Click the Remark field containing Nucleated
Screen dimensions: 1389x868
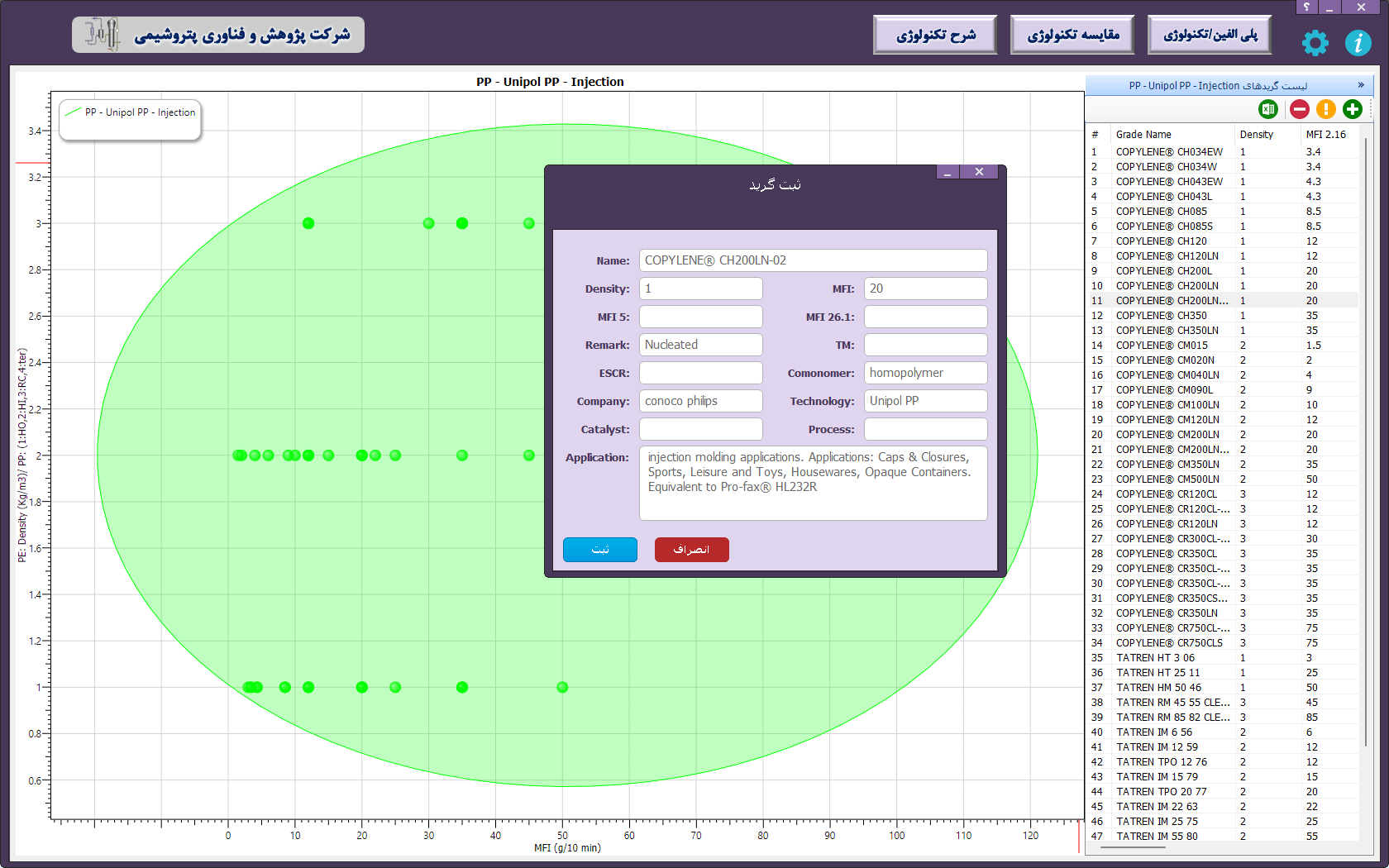pos(701,345)
